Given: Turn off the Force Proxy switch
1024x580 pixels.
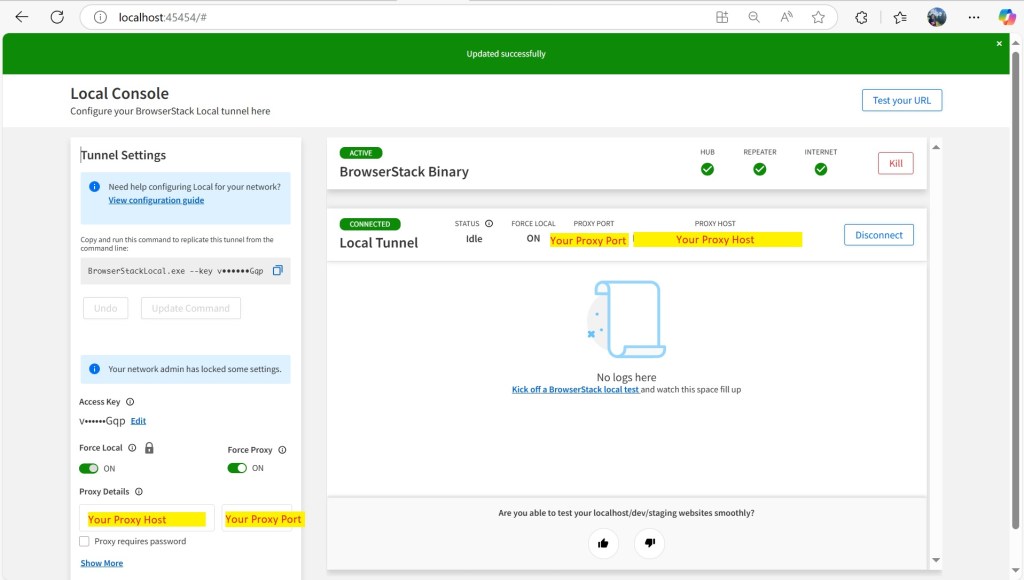Looking at the screenshot, I should coord(237,468).
